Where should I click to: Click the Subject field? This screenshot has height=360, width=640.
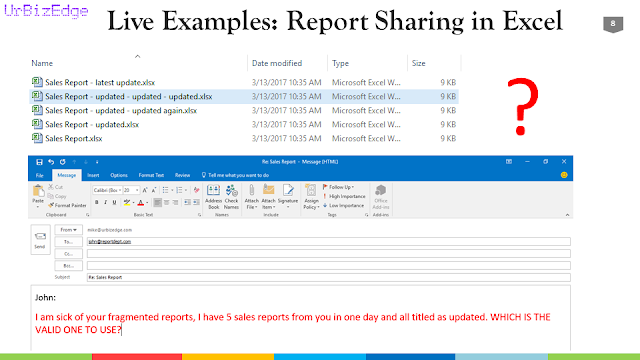click(x=329, y=278)
